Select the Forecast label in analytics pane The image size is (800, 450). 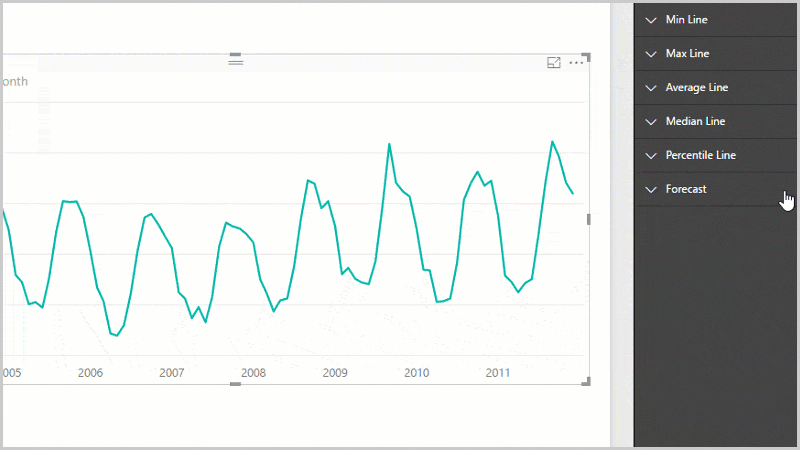click(686, 189)
